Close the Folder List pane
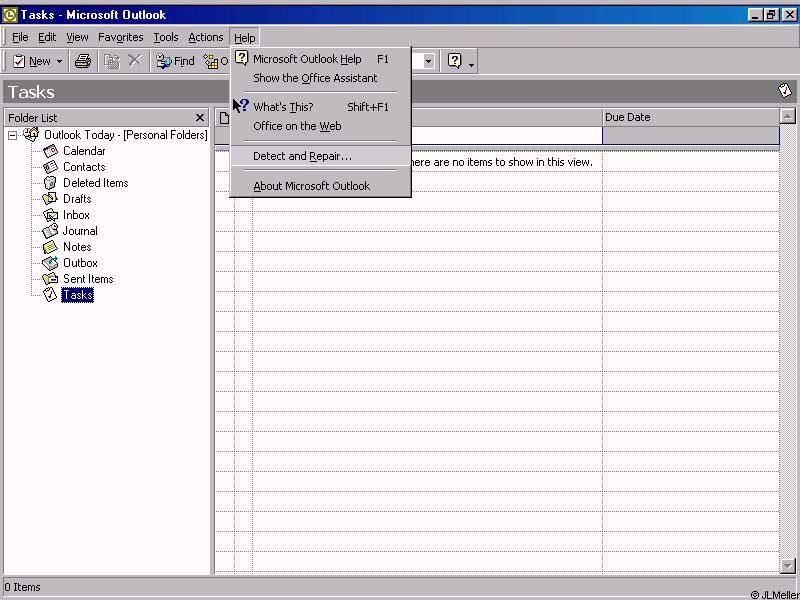Viewport: 800px width, 600px height. [x=200, y=117]
